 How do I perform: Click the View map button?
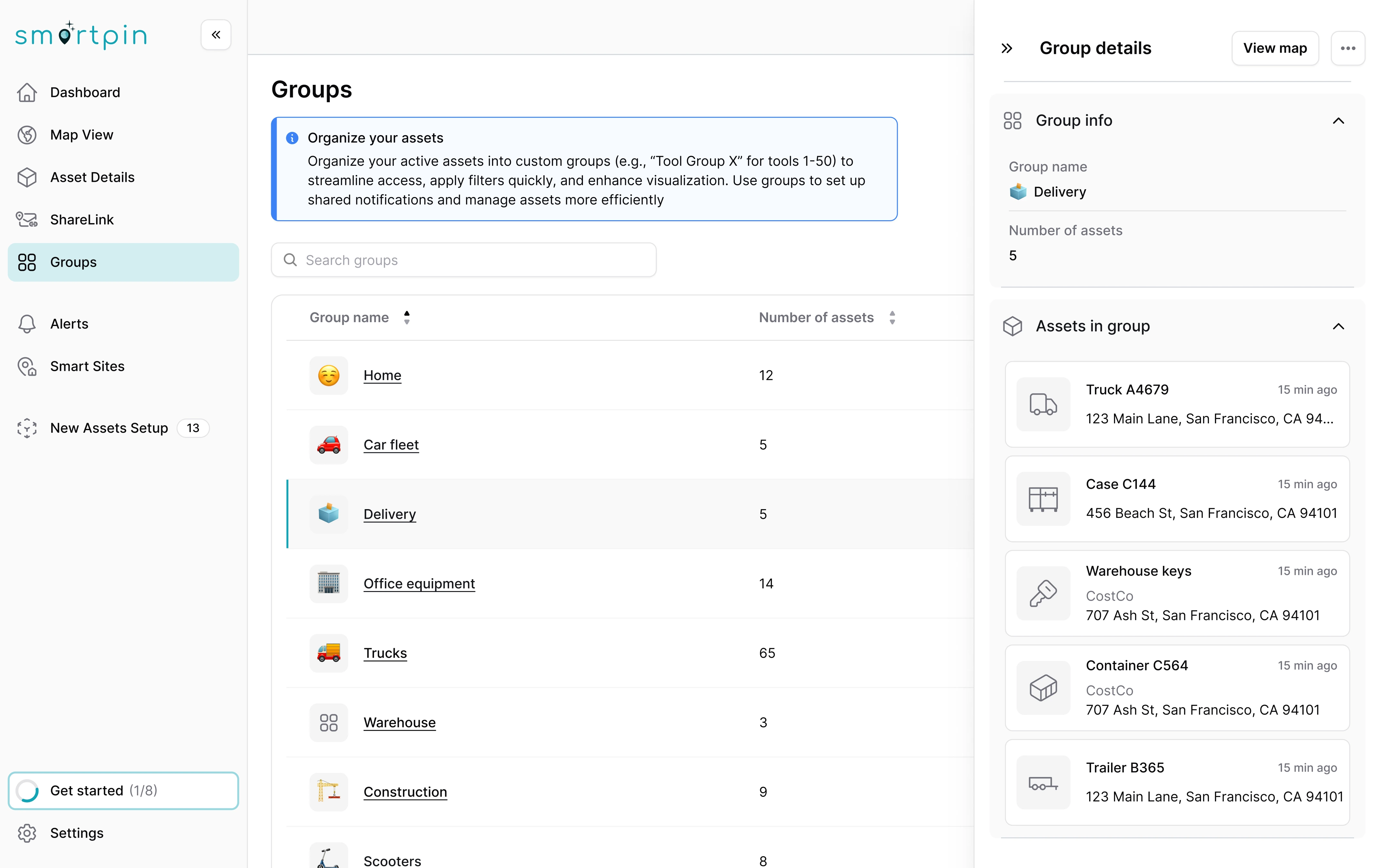[x=1275, y=48]
